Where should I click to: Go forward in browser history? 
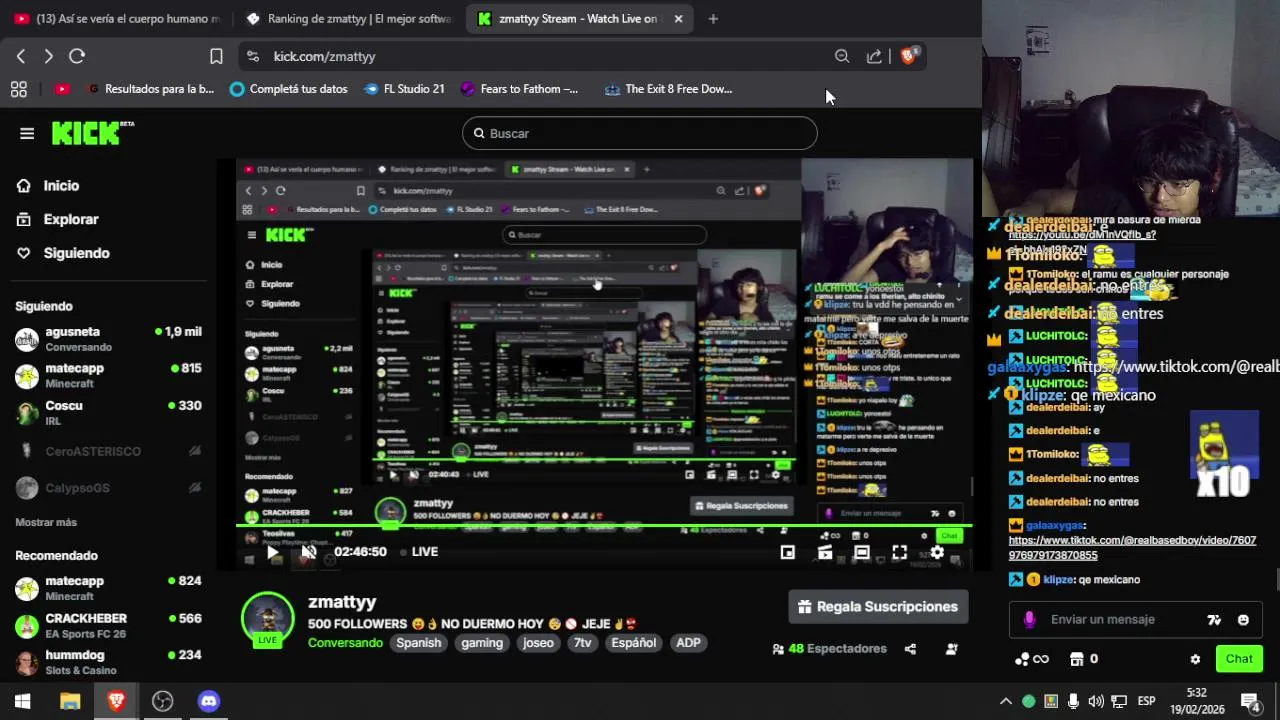(x=48, y=56)
